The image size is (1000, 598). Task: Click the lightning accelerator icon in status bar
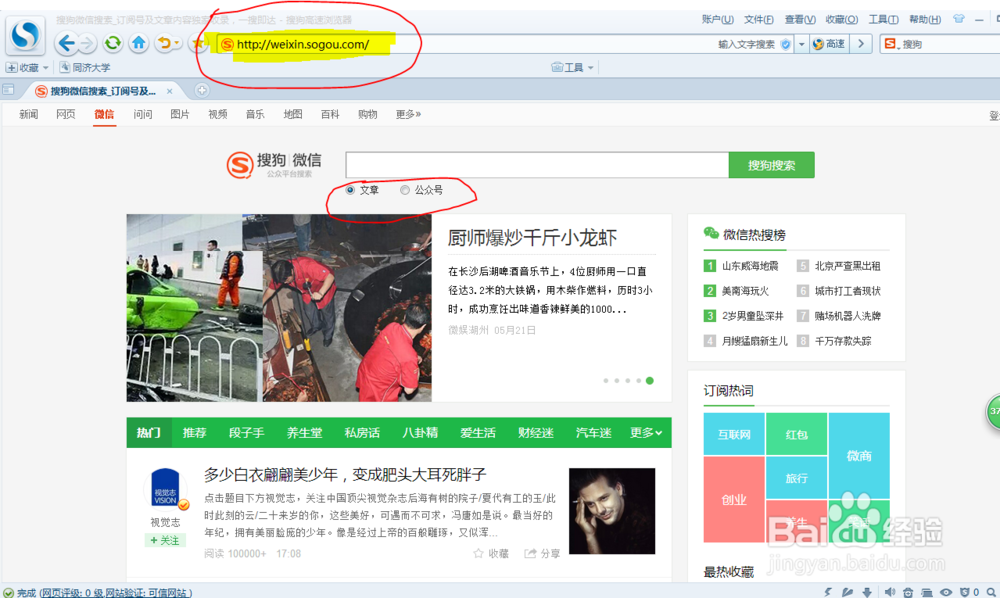(828, 592)
